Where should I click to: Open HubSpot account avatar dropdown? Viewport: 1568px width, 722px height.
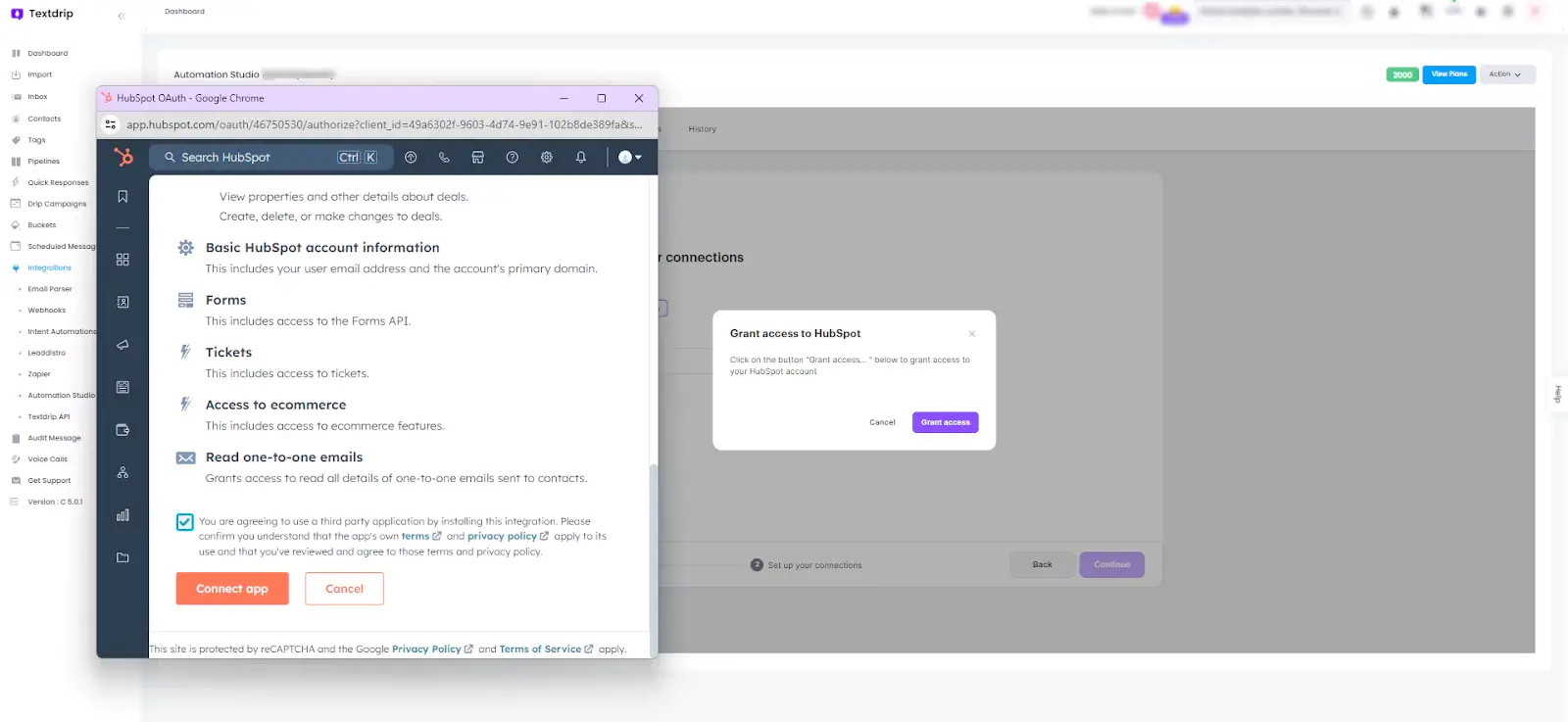[x=630, y=157]
